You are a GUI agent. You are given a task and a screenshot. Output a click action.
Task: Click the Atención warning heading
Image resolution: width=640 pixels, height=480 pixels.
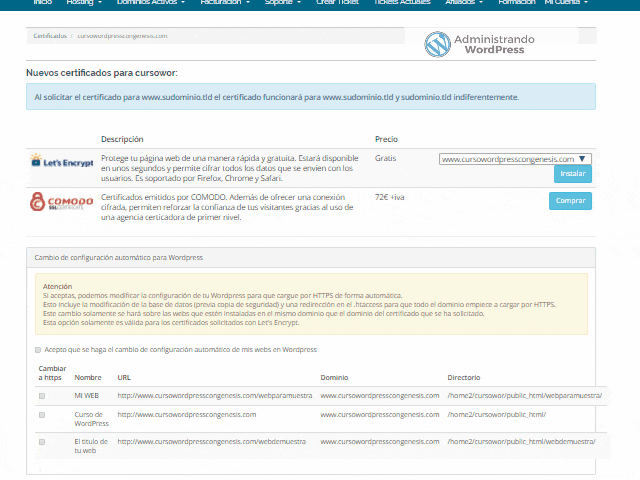click(58, 287)
